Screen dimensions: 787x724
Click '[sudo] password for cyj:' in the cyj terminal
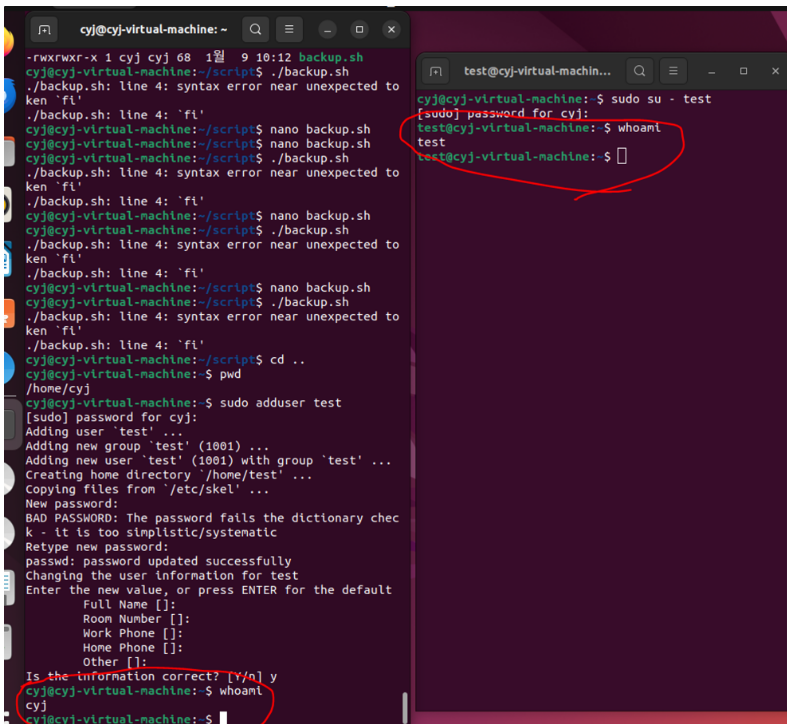111,417
